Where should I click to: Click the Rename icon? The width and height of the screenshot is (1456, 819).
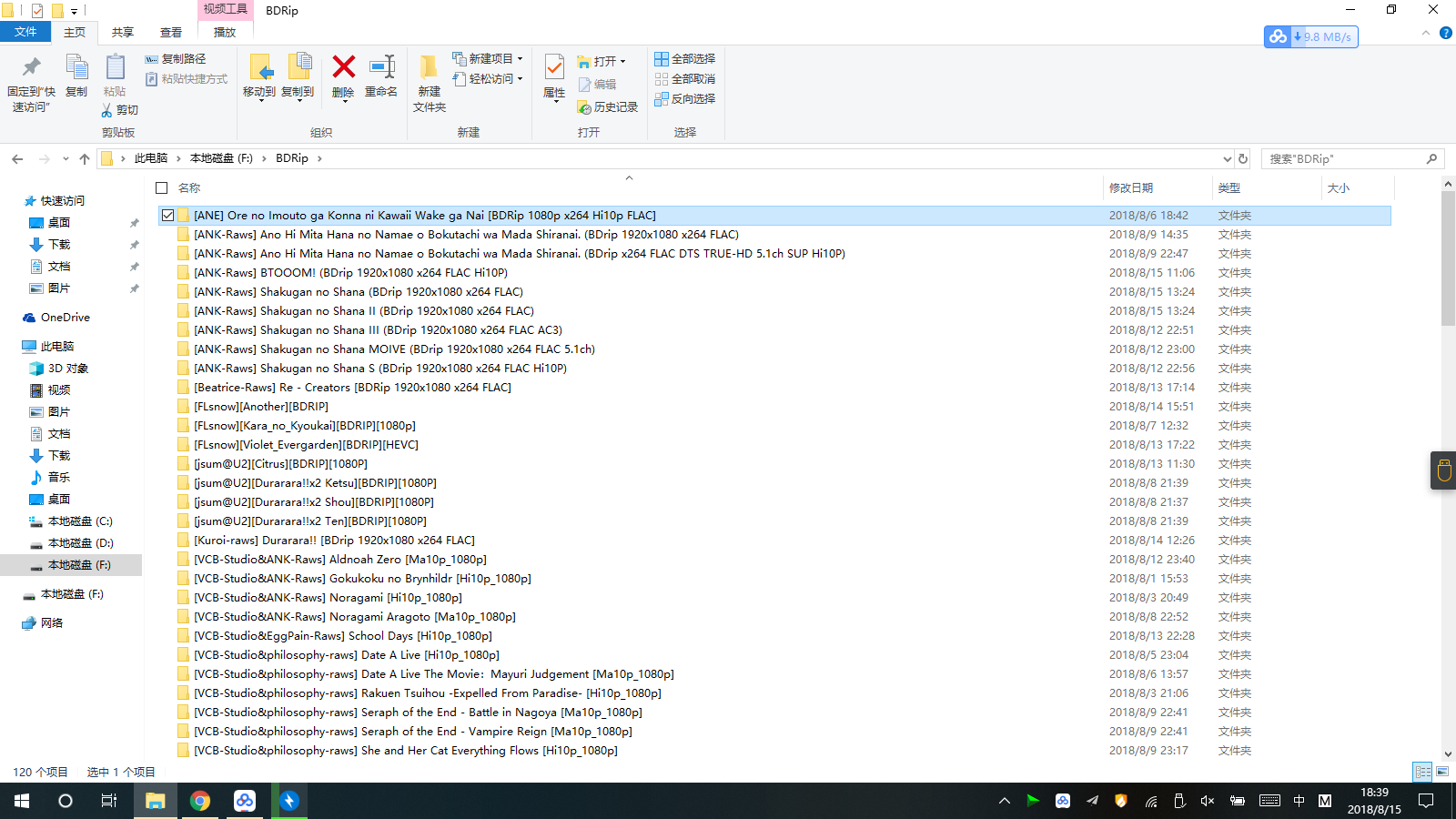[381, 66]
